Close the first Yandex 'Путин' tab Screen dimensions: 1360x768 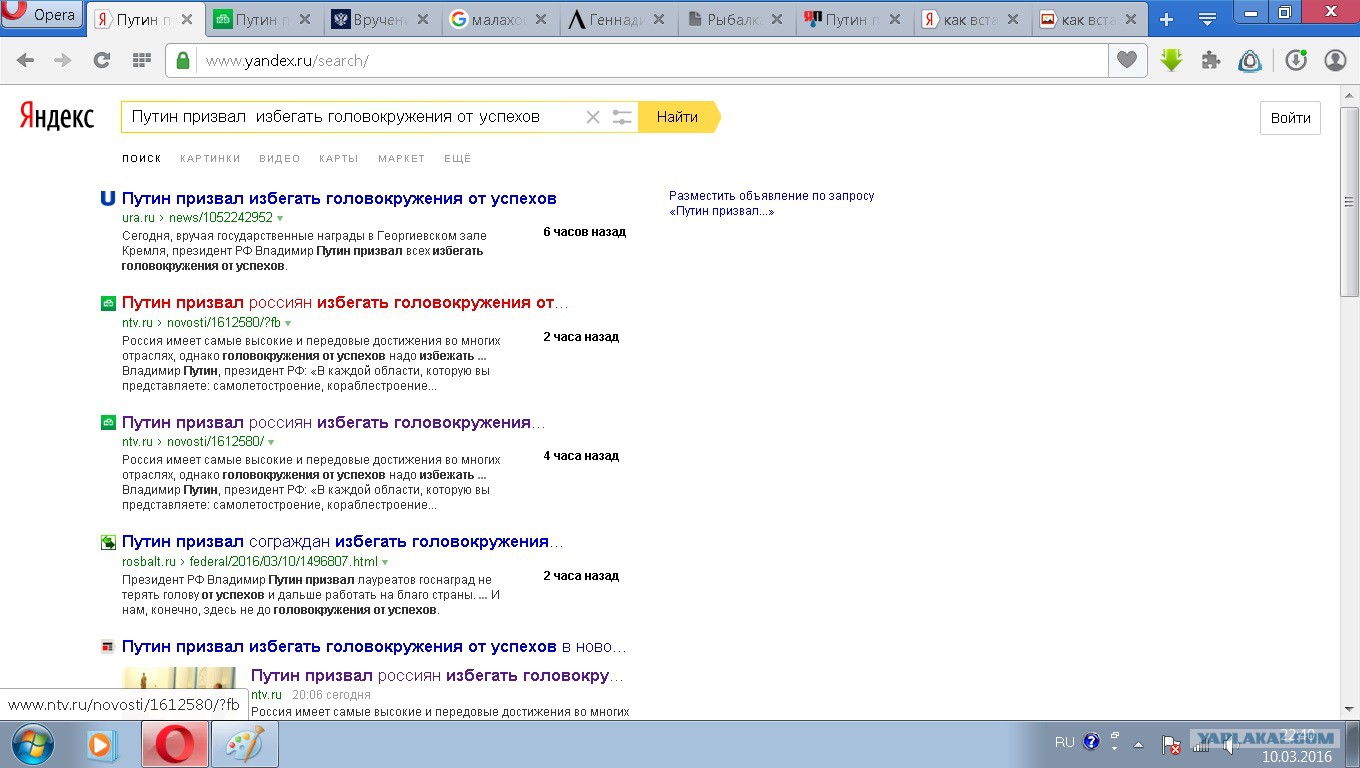tap(186, 19)
